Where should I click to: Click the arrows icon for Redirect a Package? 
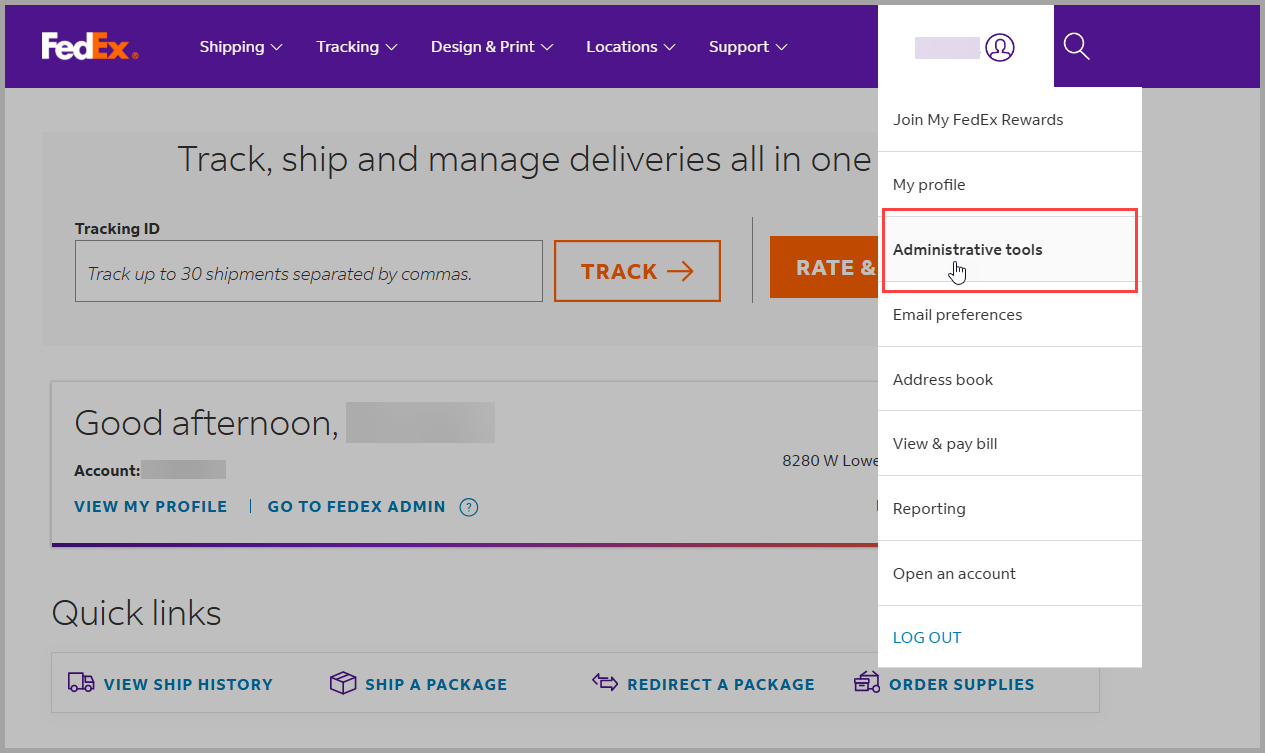[605, 682]
